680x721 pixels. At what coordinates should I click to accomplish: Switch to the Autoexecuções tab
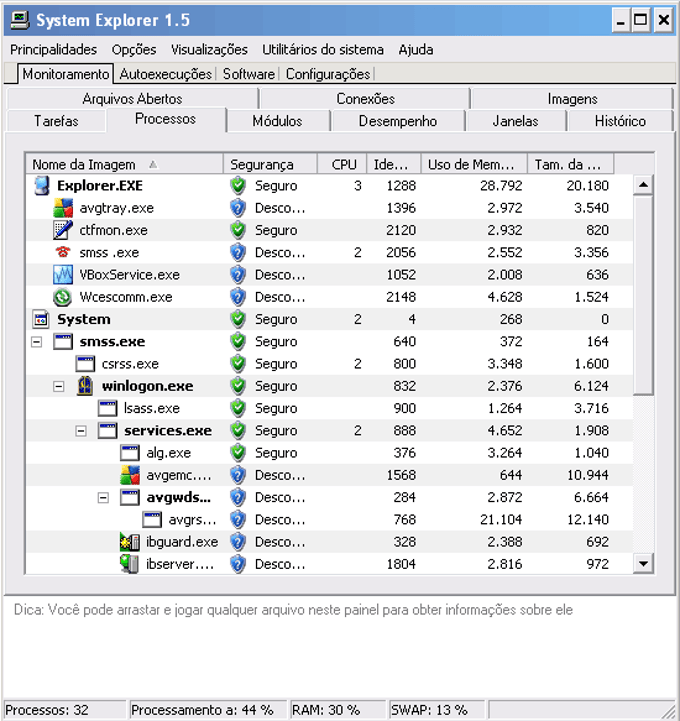166,74
